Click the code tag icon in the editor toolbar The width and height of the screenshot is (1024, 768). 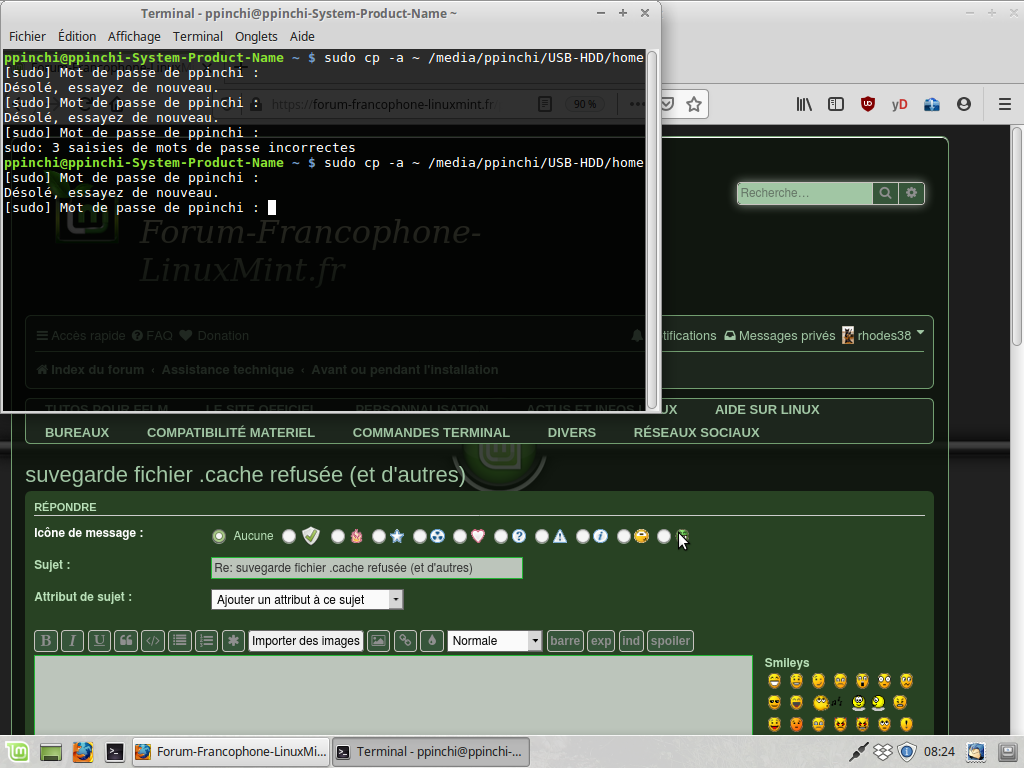[153, 641]
